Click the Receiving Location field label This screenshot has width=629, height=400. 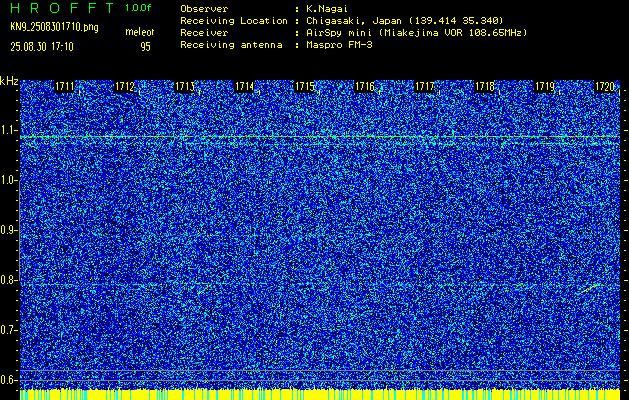coord(234,20)
